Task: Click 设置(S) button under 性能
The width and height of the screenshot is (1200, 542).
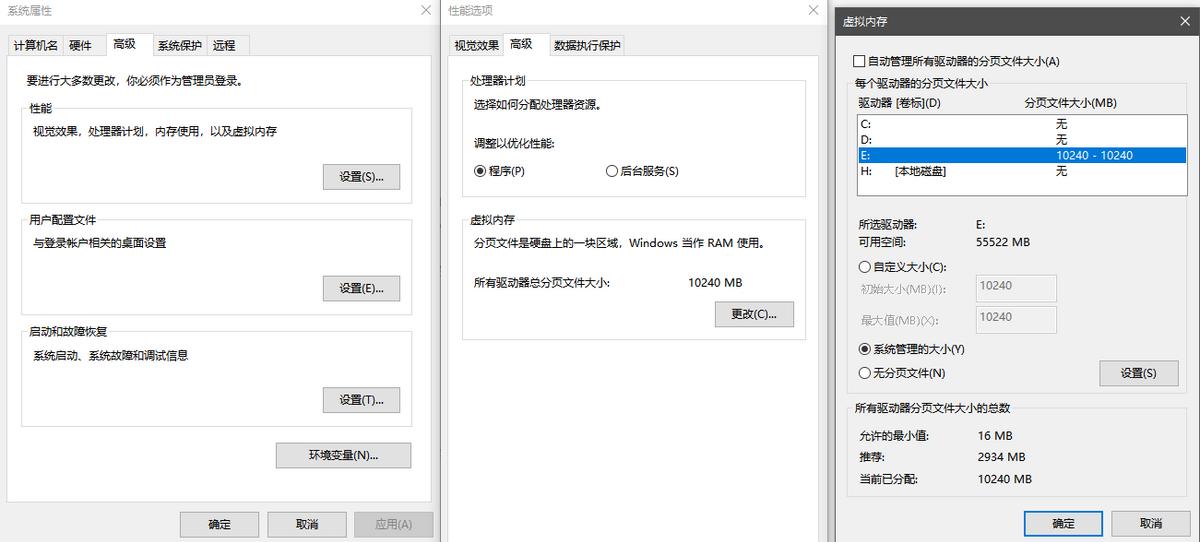Action: (x=361, y=177)
